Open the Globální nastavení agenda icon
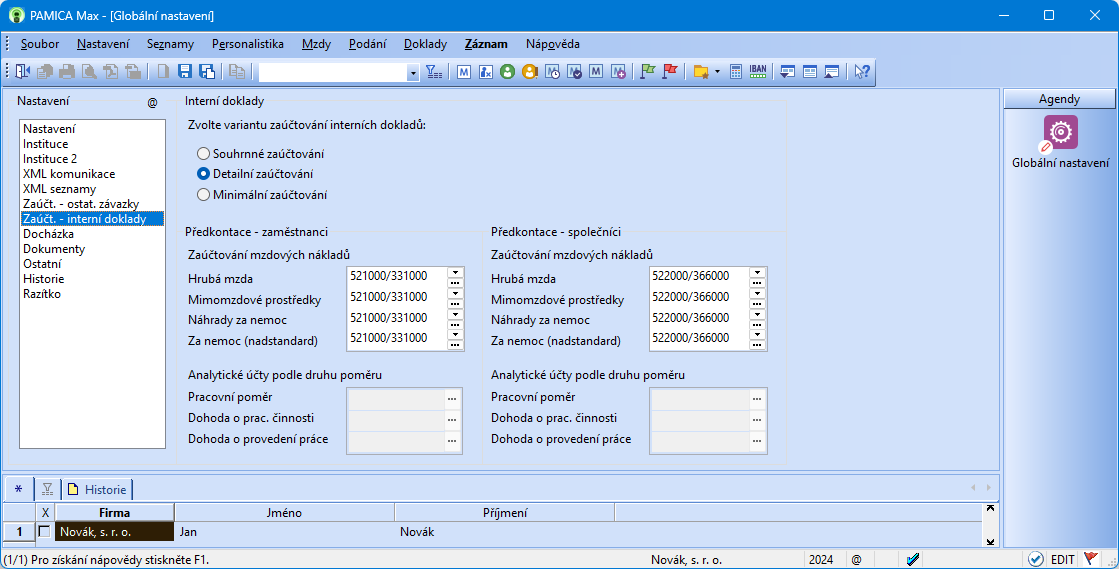 point(1060,133)
